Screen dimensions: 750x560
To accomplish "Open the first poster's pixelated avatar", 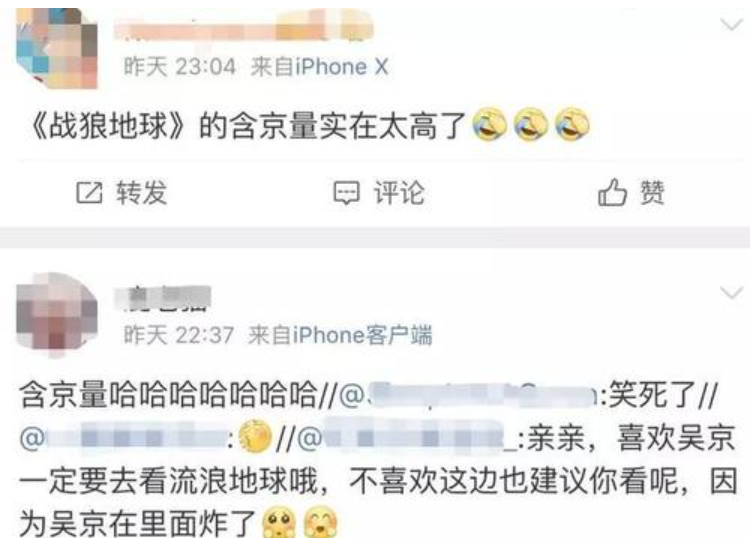I will click(x=56, y=48).
